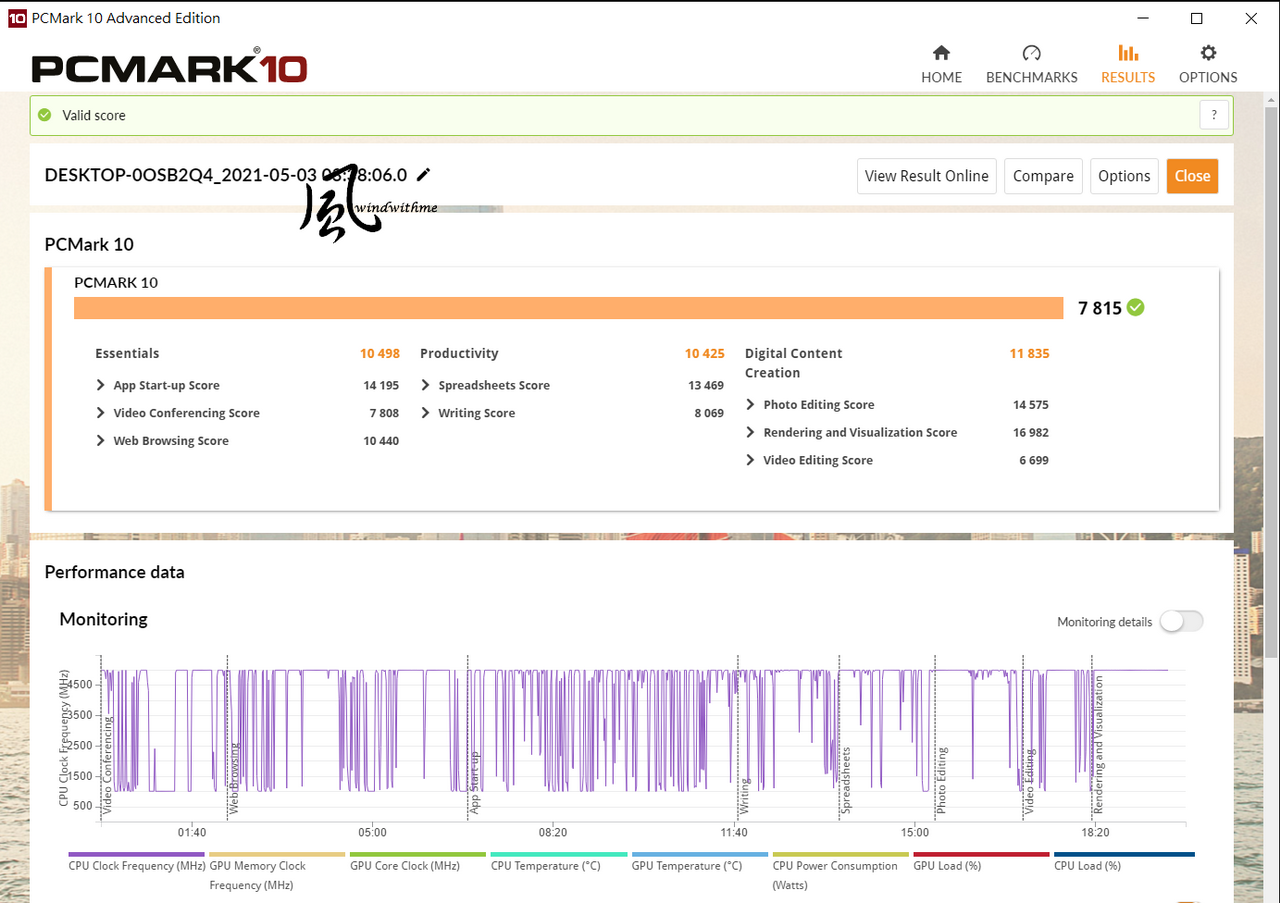The image size is (1280, 903).
Task: Click the Valid score text
Action: coord(94,115)
